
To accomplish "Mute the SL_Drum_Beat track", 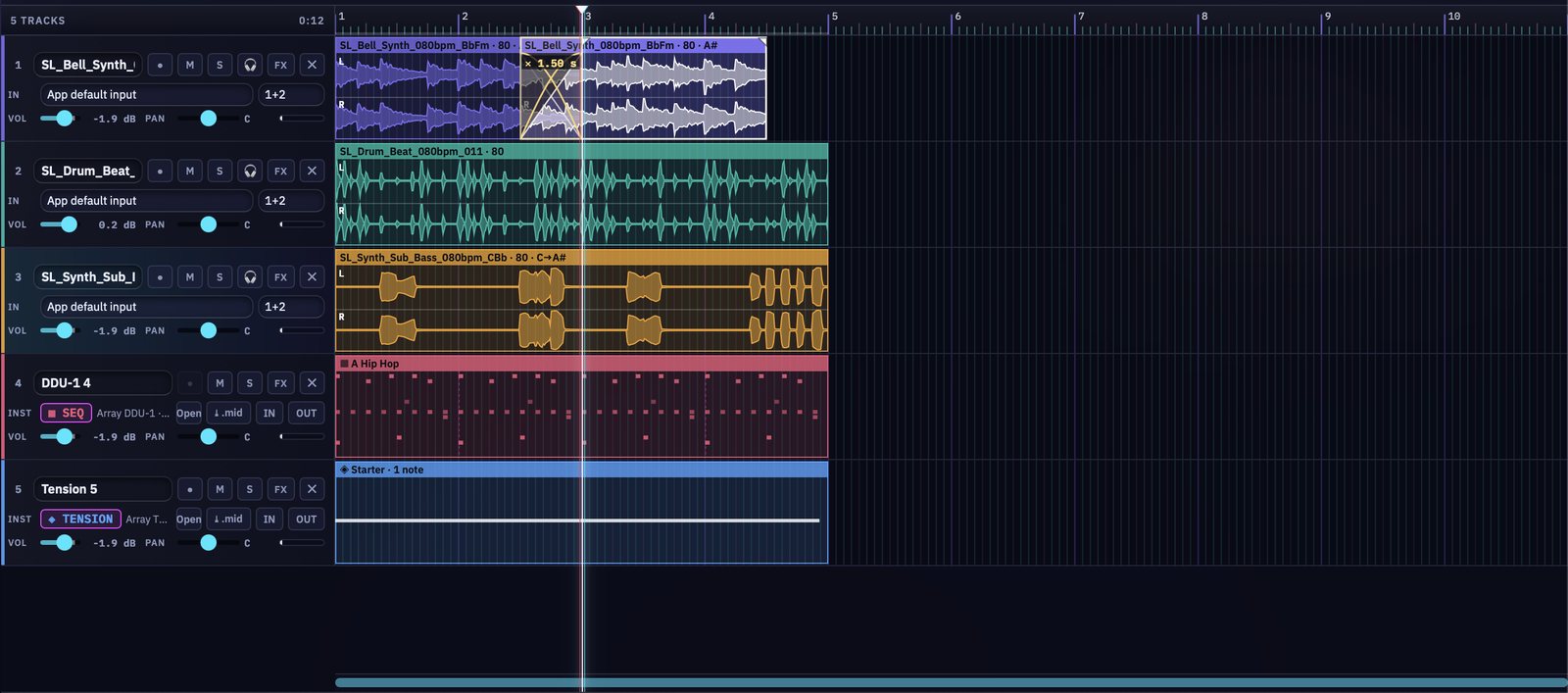I will point(190,171).
